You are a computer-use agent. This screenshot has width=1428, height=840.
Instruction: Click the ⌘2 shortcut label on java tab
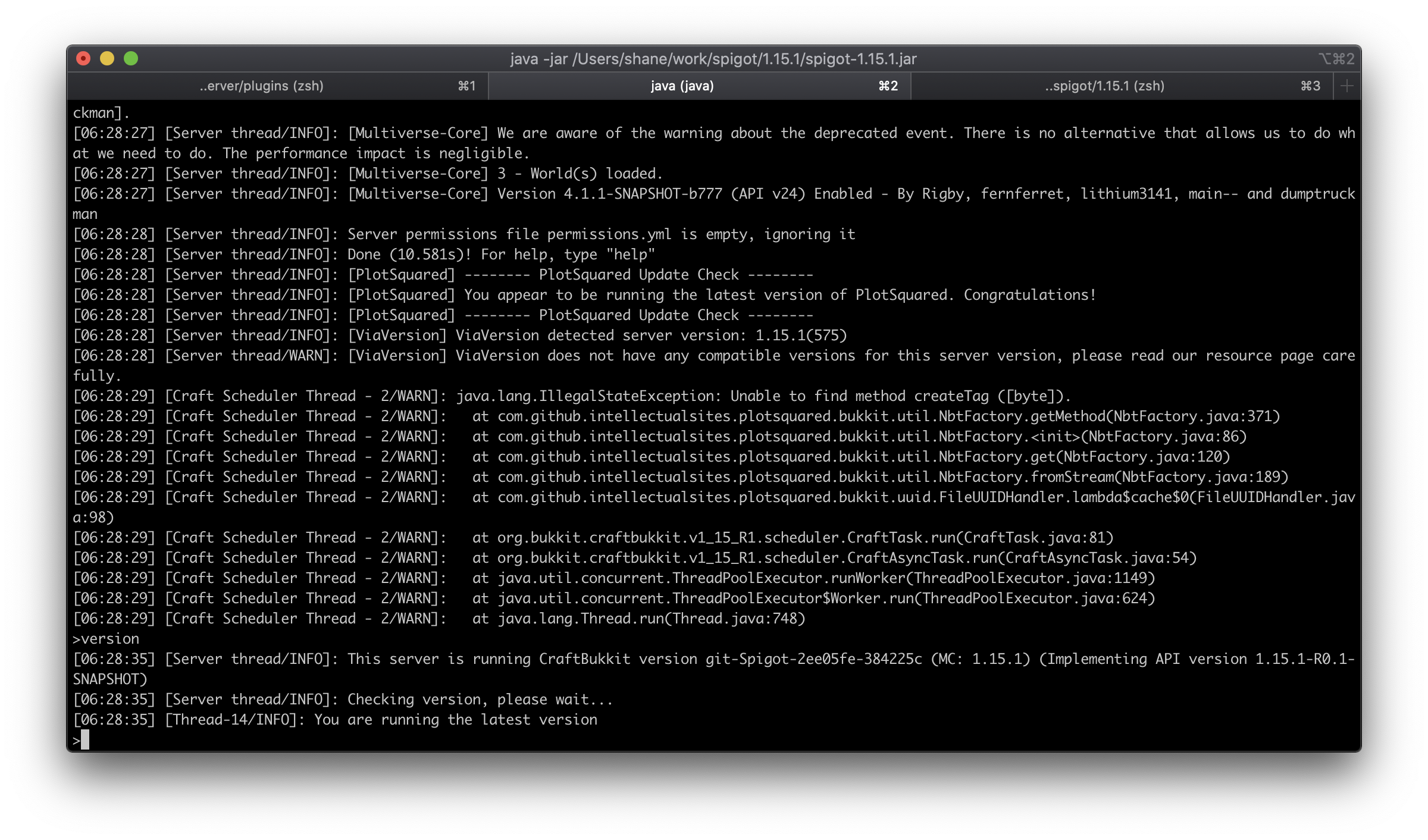pos(888,86)
